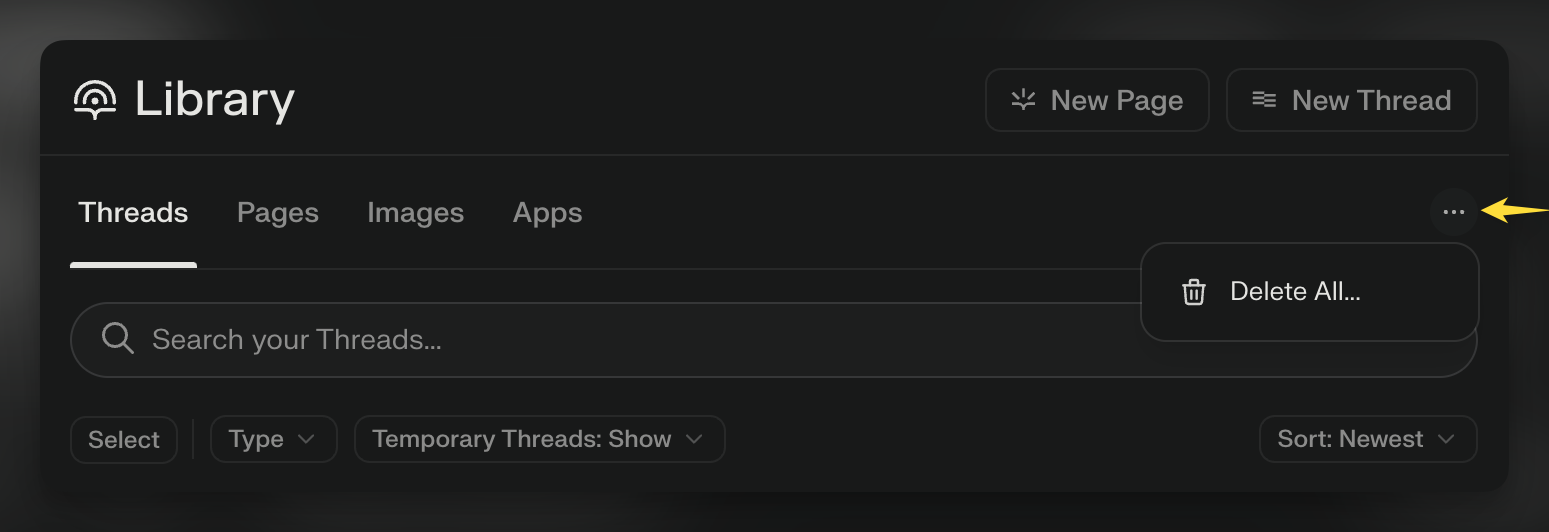Click the New Page button
The width and height of the screenshot is (1549, 532).
coord(1097,100)
